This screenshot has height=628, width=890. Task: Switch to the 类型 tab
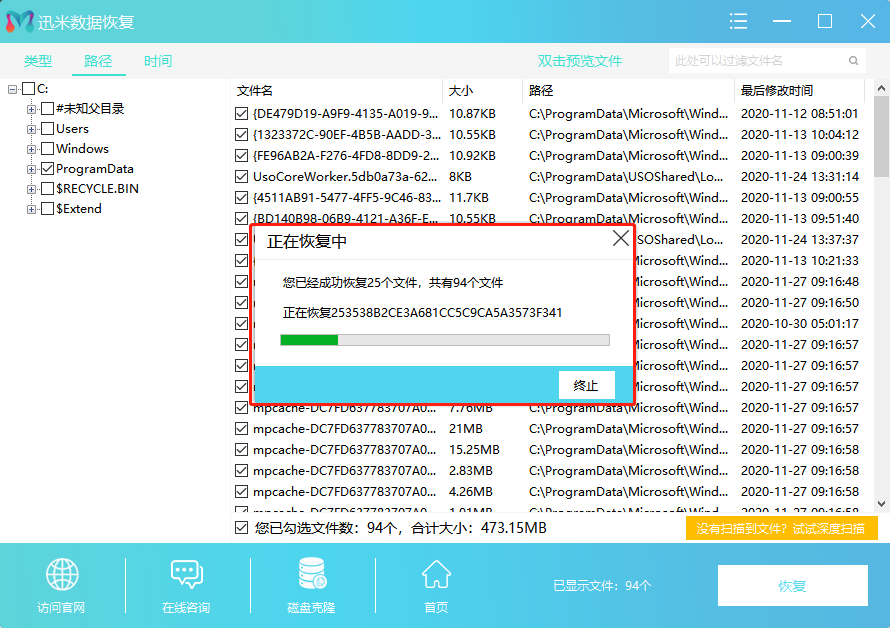pos(38,61)
